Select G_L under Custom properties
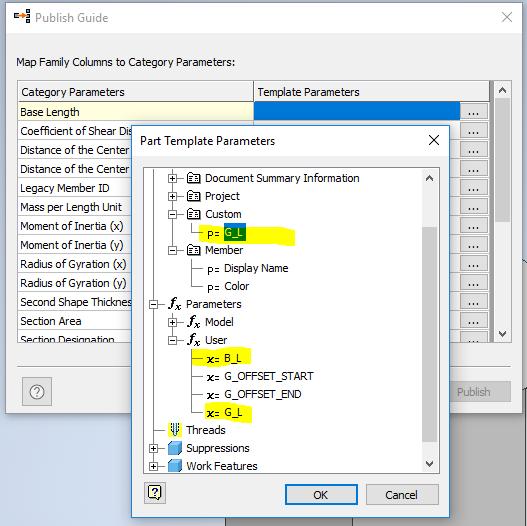The height and width of the screenshot is (526, 527). [235, 232]
